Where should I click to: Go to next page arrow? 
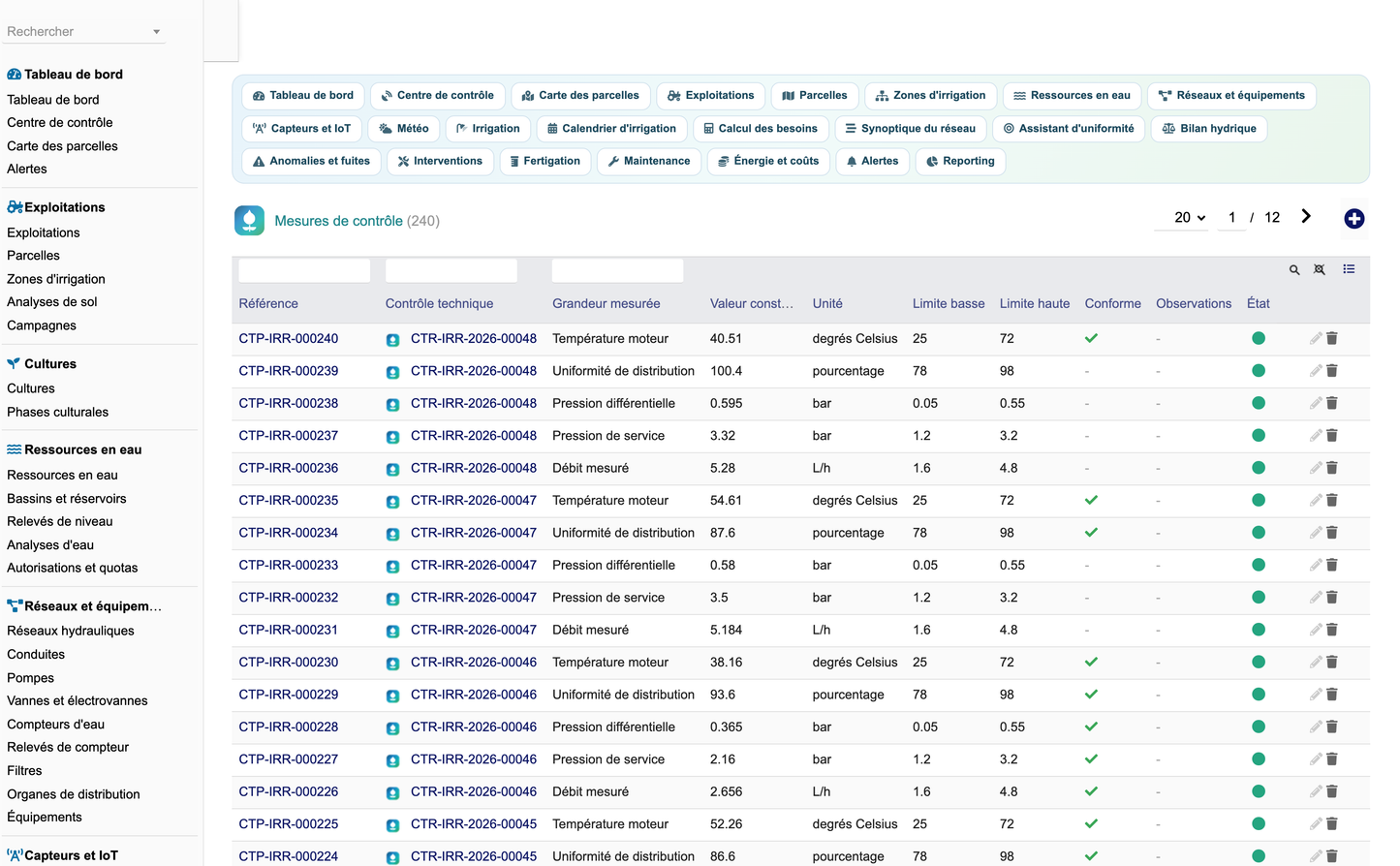[x=1306, y=216]
